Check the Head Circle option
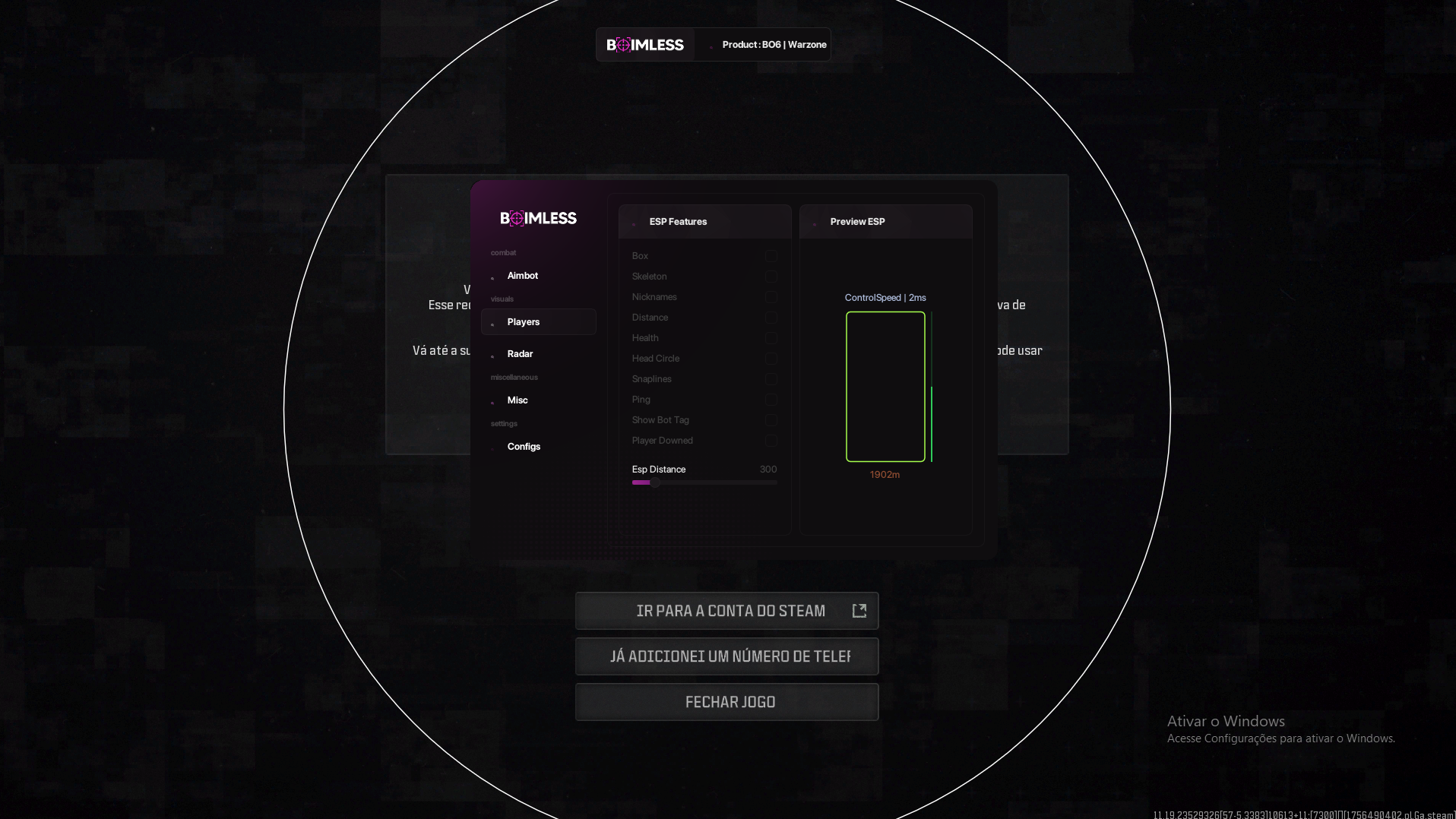Screen dimensions: 1456x819 (771, 359)
